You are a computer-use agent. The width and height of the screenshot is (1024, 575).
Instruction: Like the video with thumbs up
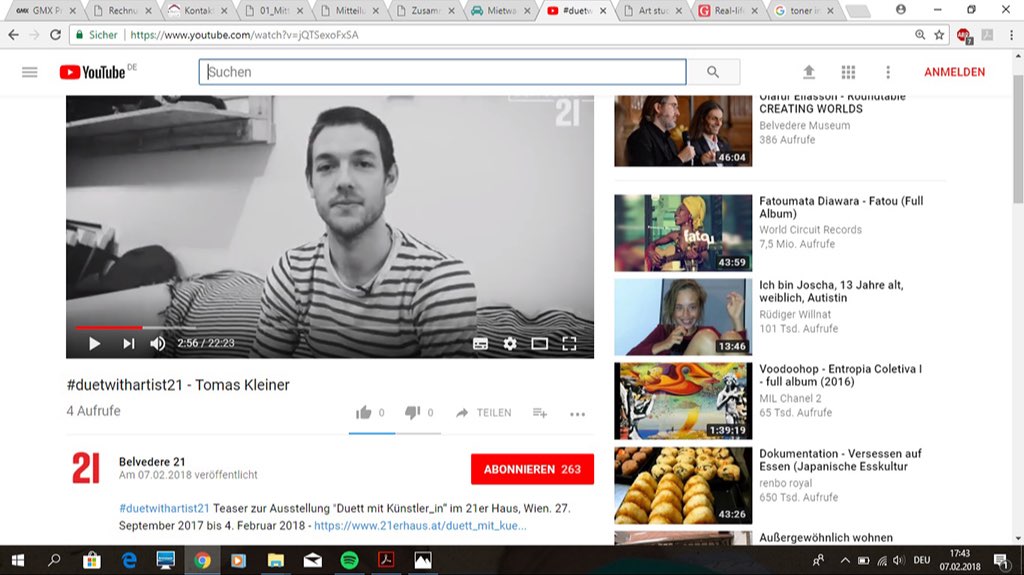coord(364,412)
